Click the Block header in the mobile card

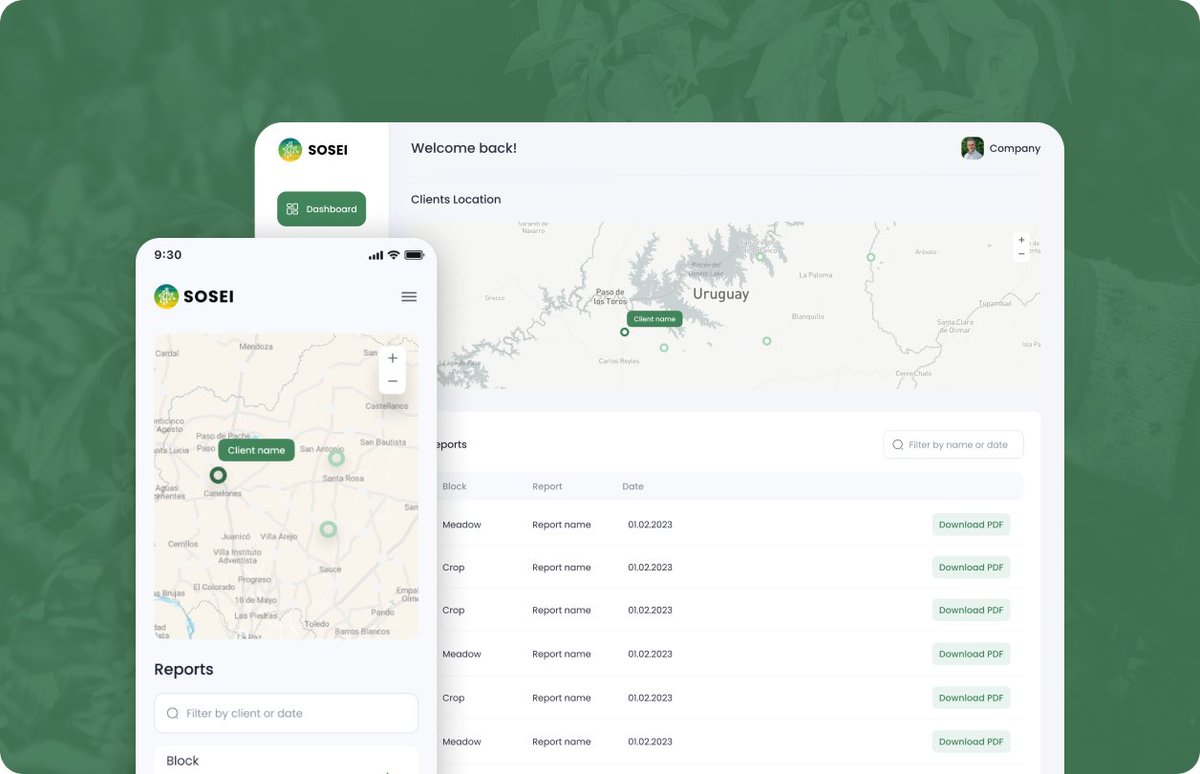182,761
